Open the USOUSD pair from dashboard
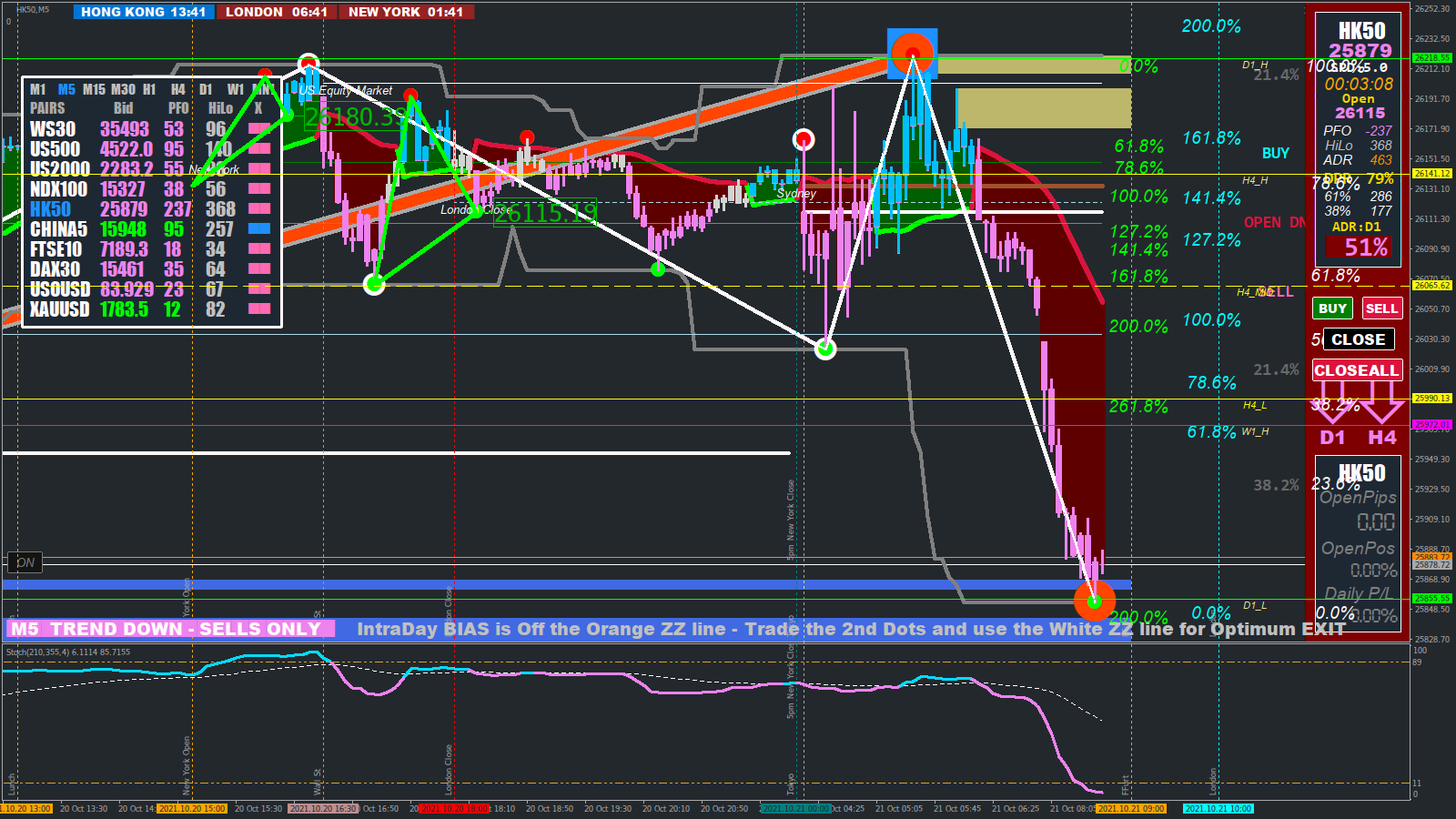Screen dimensions: 1456x819 pyautogui.click(x=60, y=289)
